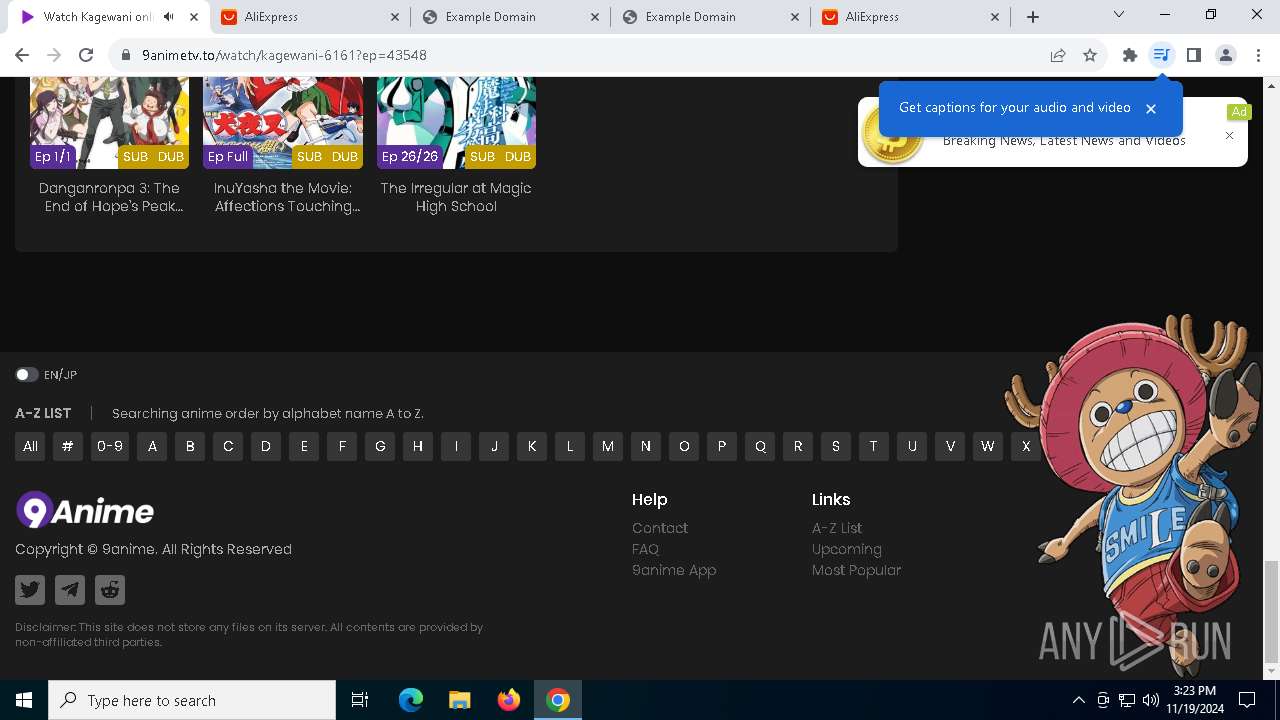
Task: Switch to the Watch Kagewani tab
Action: [x=98, y=17]
